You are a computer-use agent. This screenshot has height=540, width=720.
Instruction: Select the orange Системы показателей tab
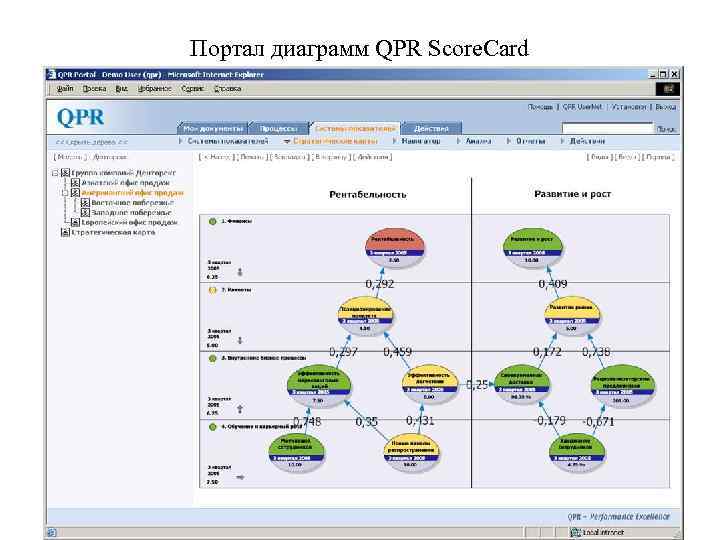pos(355,129)
